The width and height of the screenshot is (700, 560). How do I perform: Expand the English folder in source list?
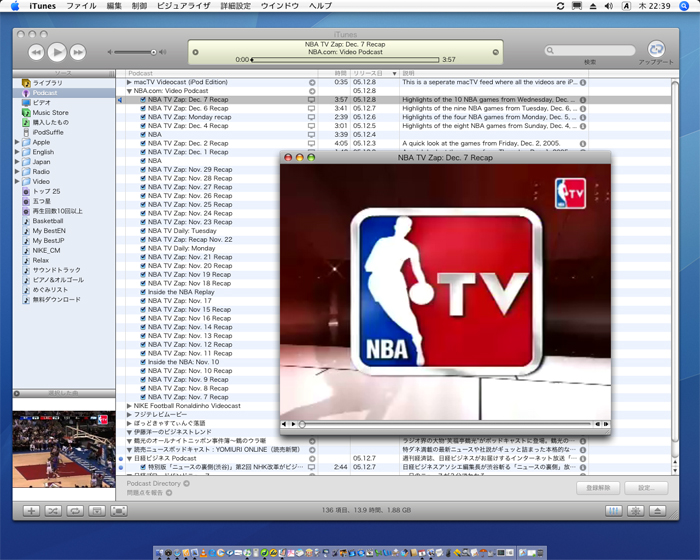[x=17, y=152]
